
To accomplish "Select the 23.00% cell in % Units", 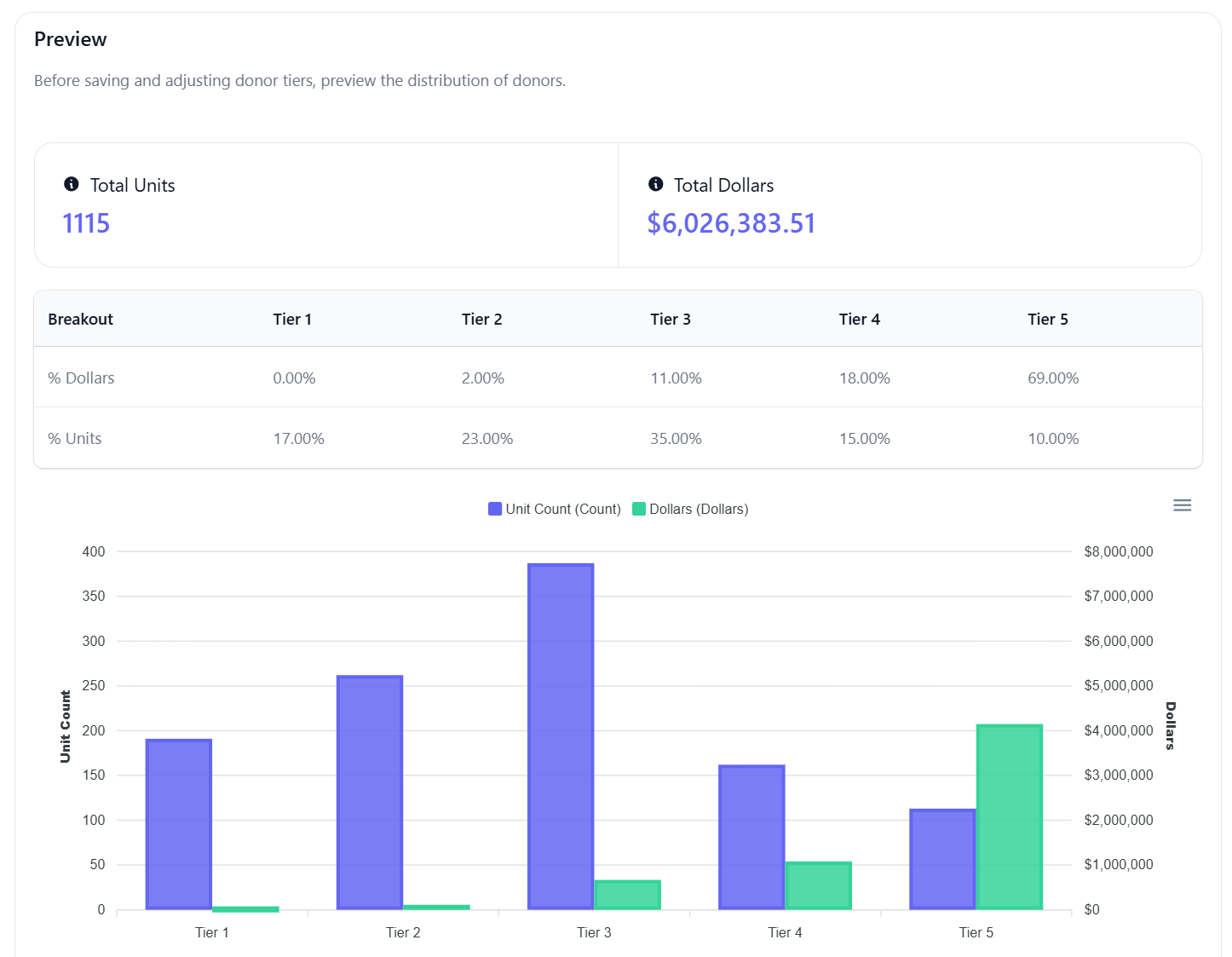I will tap(487, 439).
